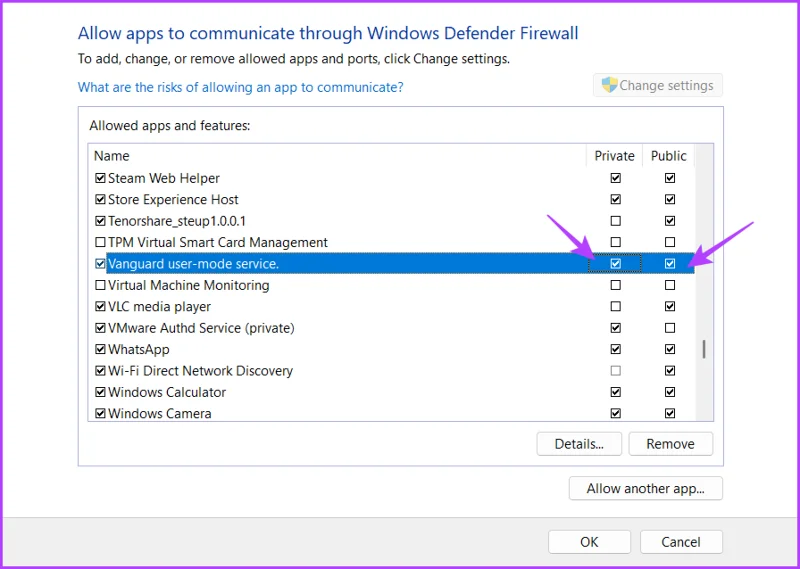Toggle Private checkbox for Steam Web Helper
This screenshot has height=569, width=800.
pyautogui.click(x=616, y=178)
